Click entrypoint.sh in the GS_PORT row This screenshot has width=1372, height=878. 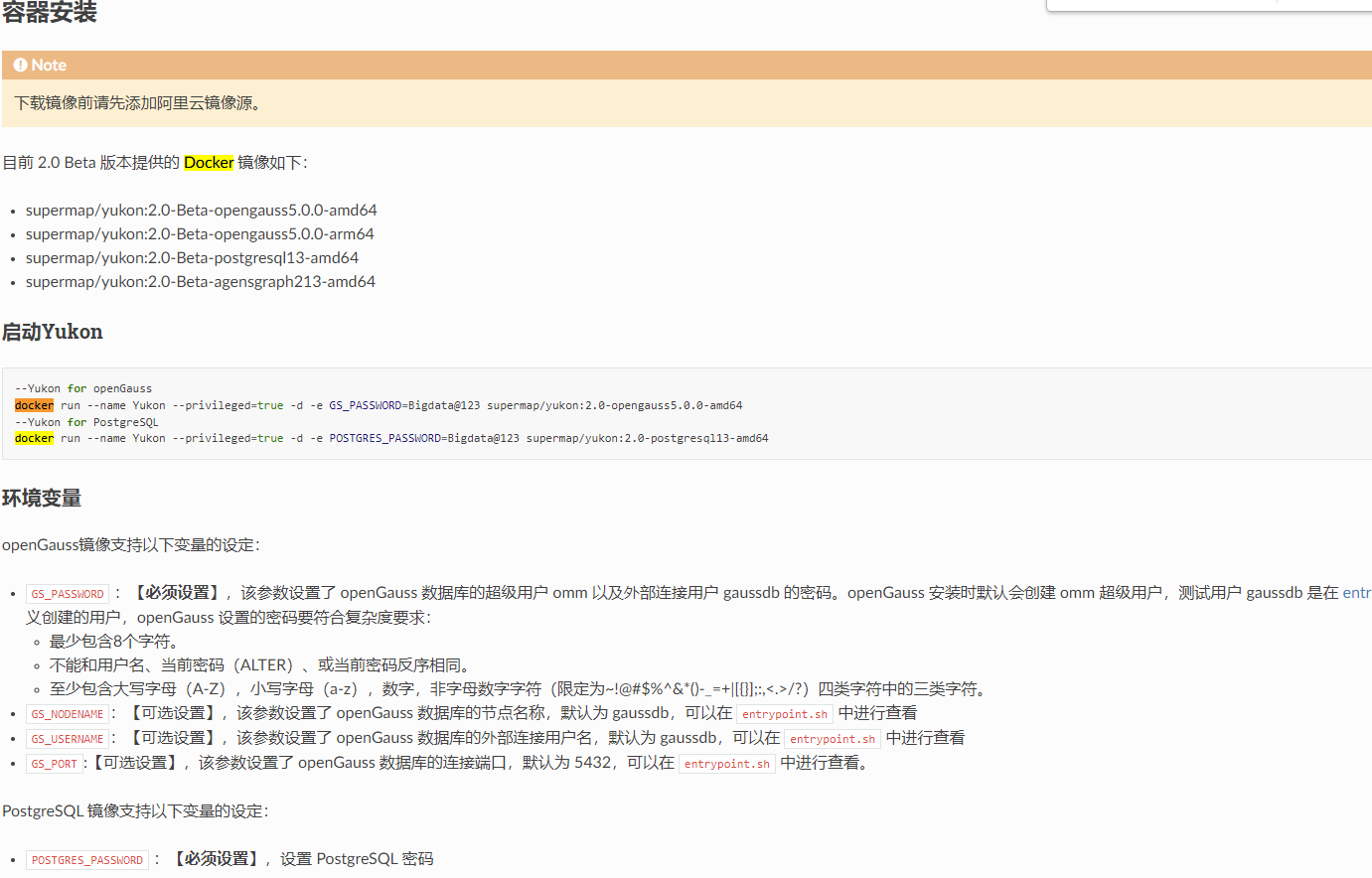point(727,764)
